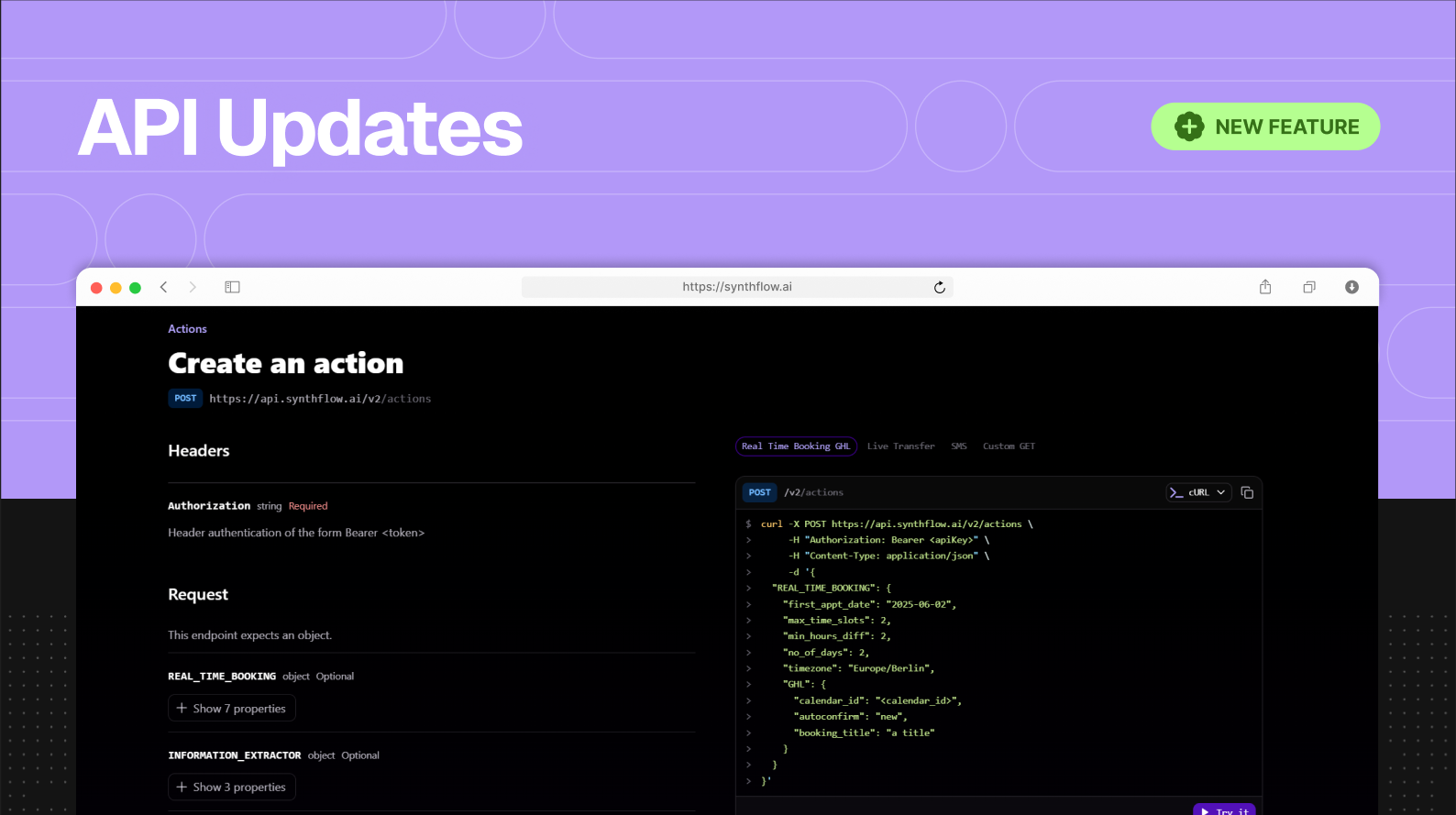This screenshot has width=1456, height=815.
Task: Click the browser back arrow
Action: point(164,287)
